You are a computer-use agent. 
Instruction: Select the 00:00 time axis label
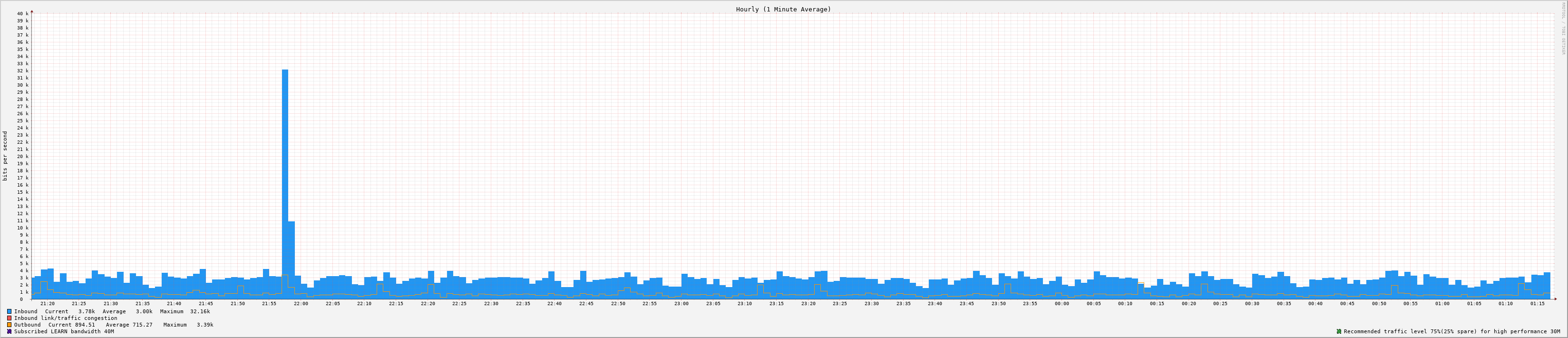1062,303
